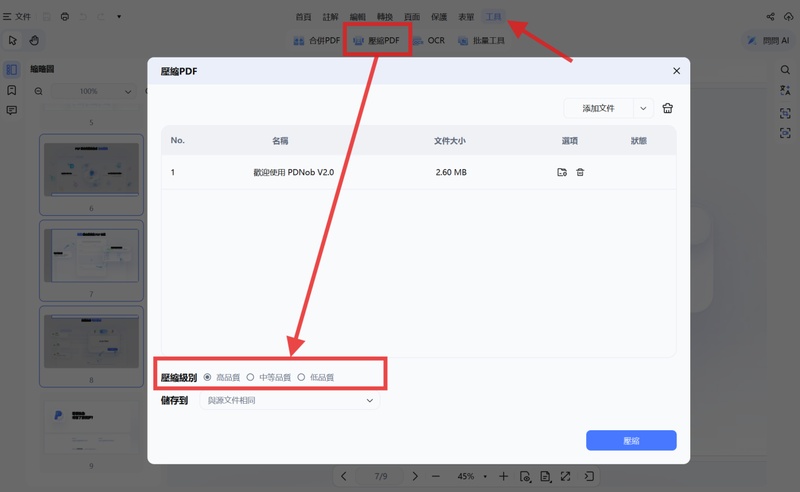Open the 註解 tab

[330, 17]
